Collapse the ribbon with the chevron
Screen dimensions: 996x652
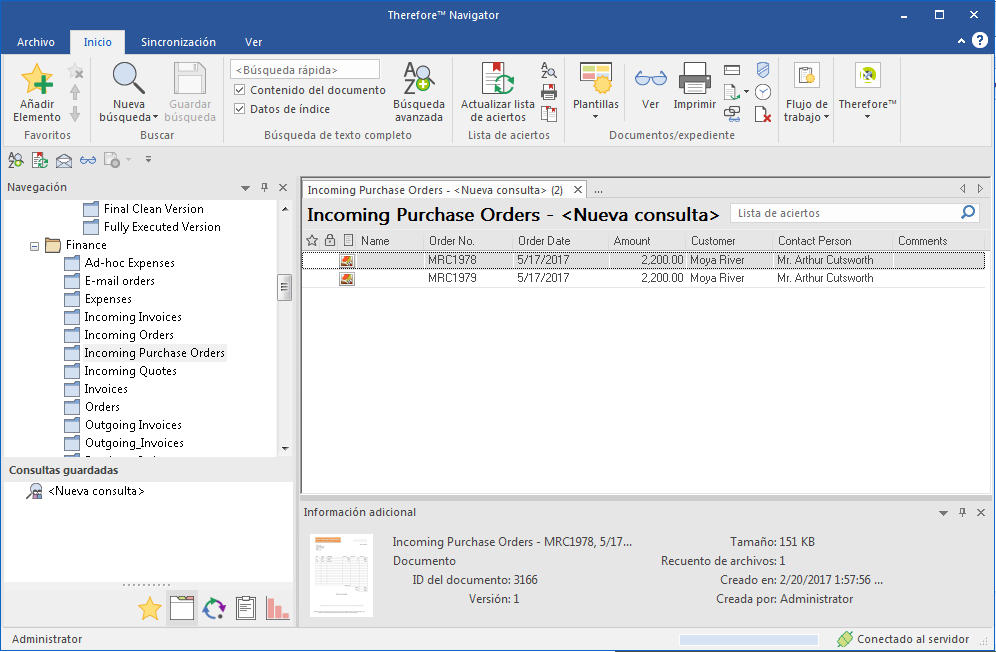[961, 41]
